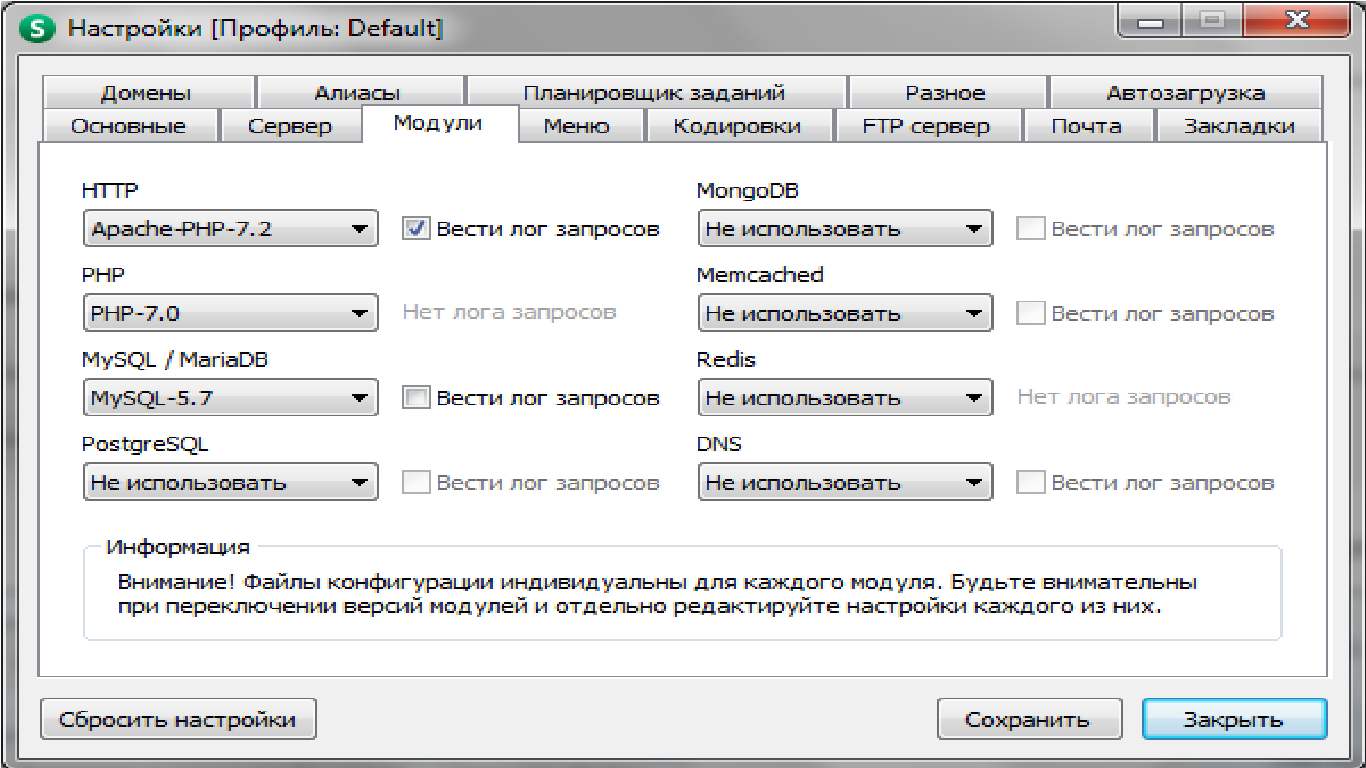The image size is (1366, 768).
Task: Click the Сохранить button
Action: pyautogui.click(x=1027, y=720)
